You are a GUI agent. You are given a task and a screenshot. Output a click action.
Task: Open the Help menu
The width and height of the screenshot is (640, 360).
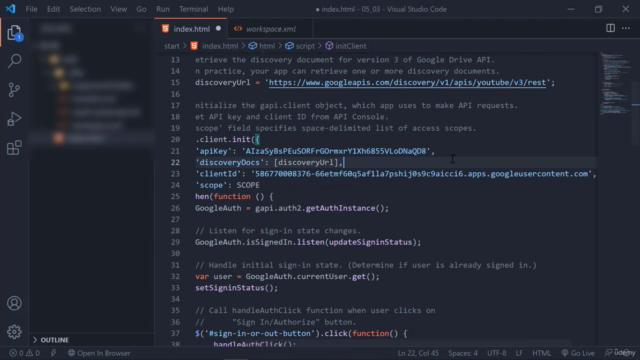pos(226,9)
